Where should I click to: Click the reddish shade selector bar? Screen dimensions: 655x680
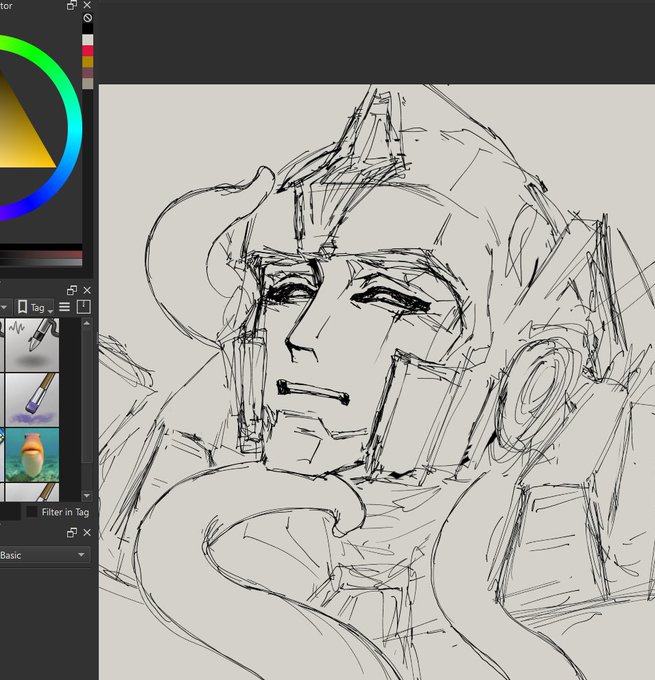pyautogui.click(x=41, y=255)
